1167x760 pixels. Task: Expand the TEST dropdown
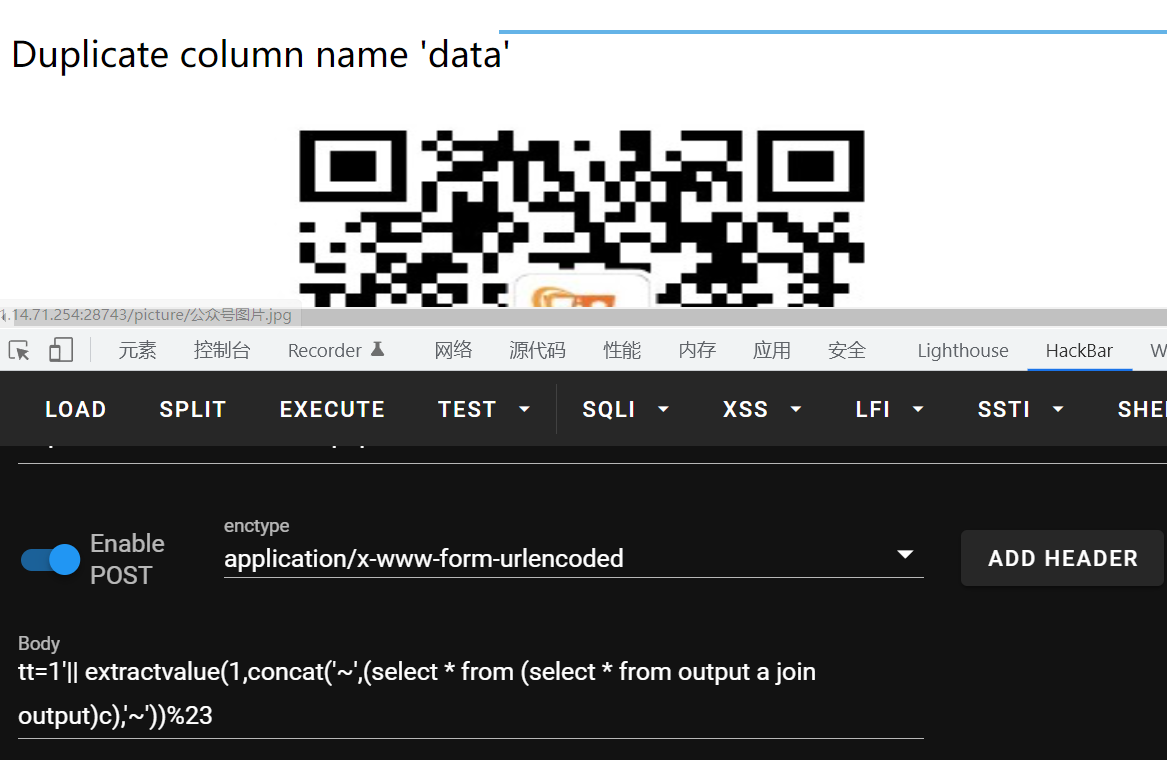483,409
